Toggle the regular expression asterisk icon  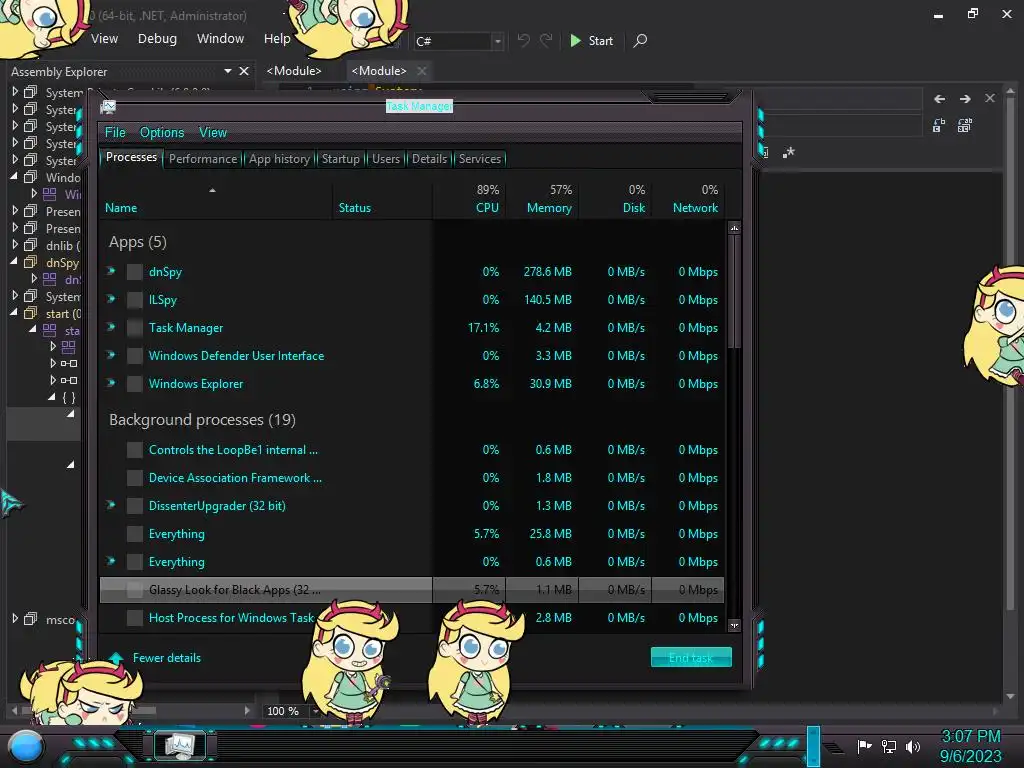click(x=789, y=153)
